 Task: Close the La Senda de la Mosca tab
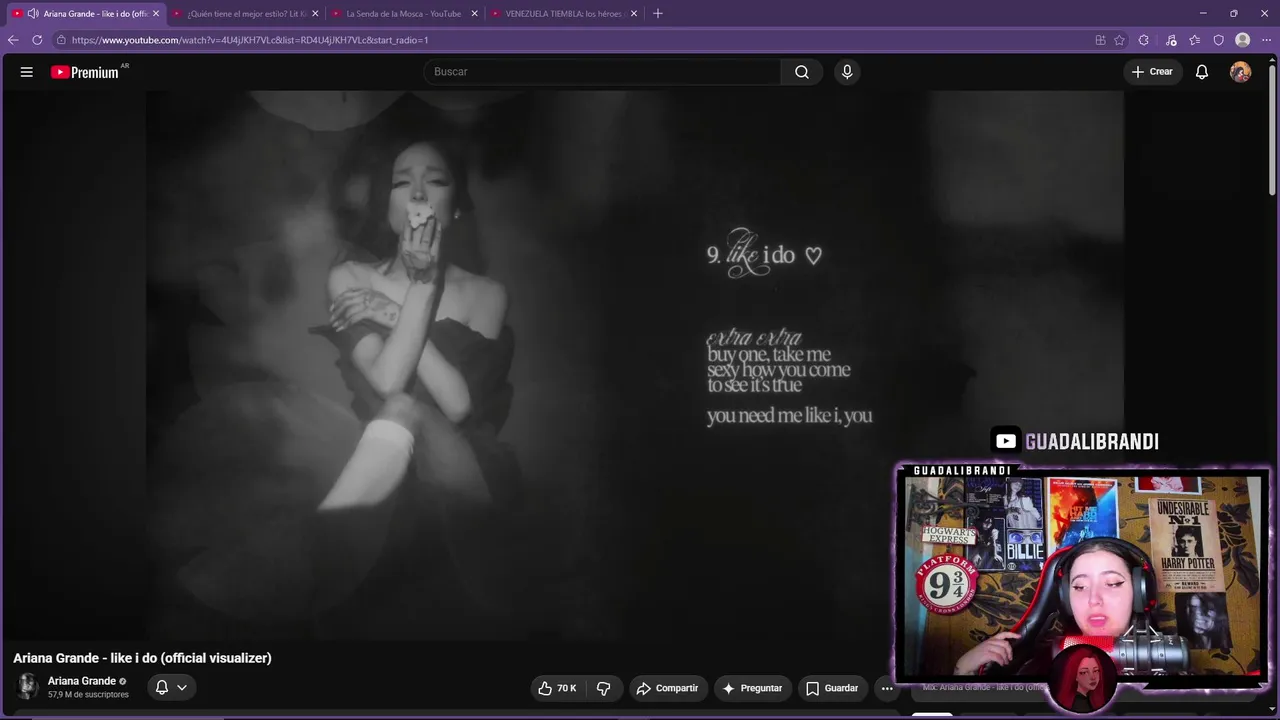[x=474, y=14]
